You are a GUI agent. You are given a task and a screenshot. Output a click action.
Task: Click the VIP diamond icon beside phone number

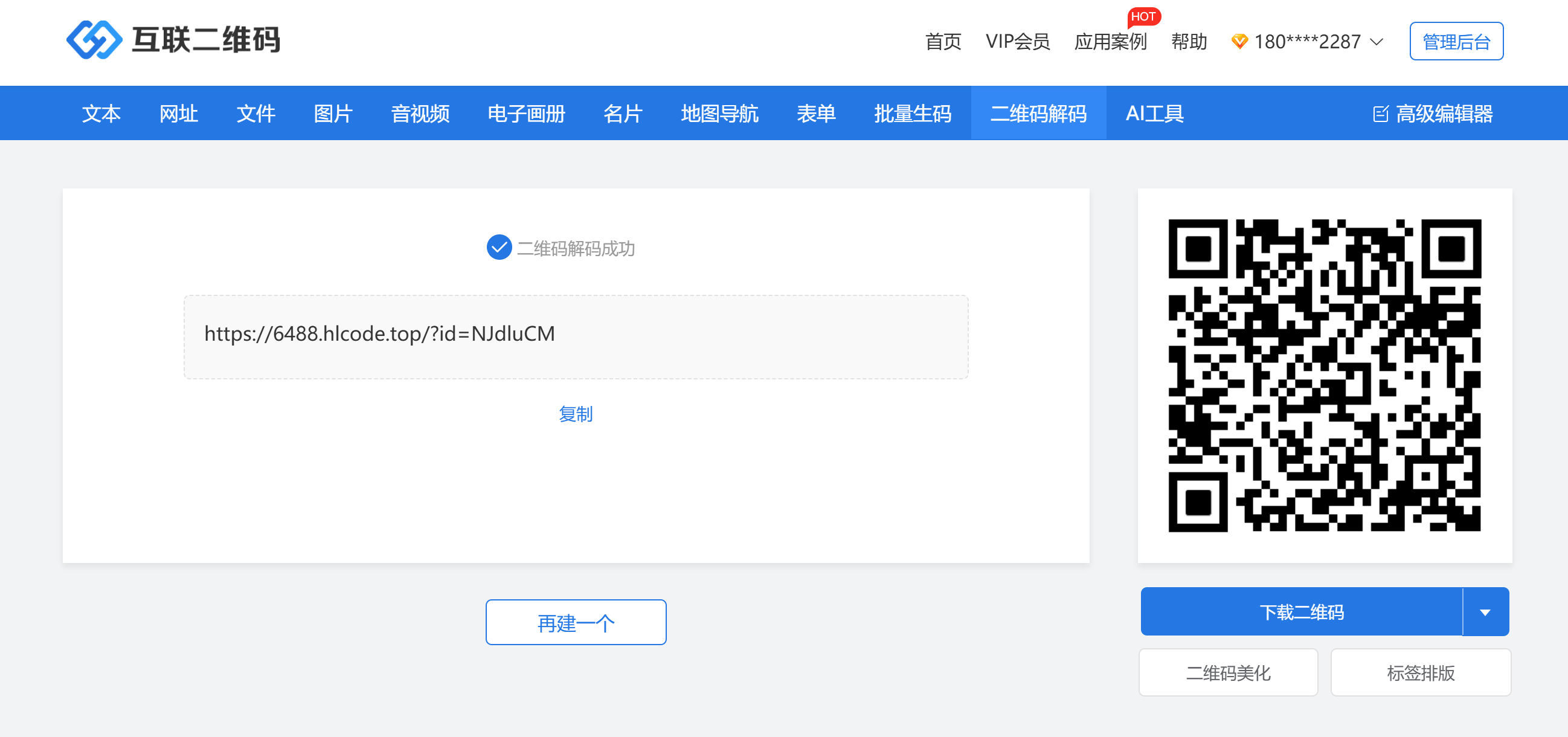[1239, 42]
